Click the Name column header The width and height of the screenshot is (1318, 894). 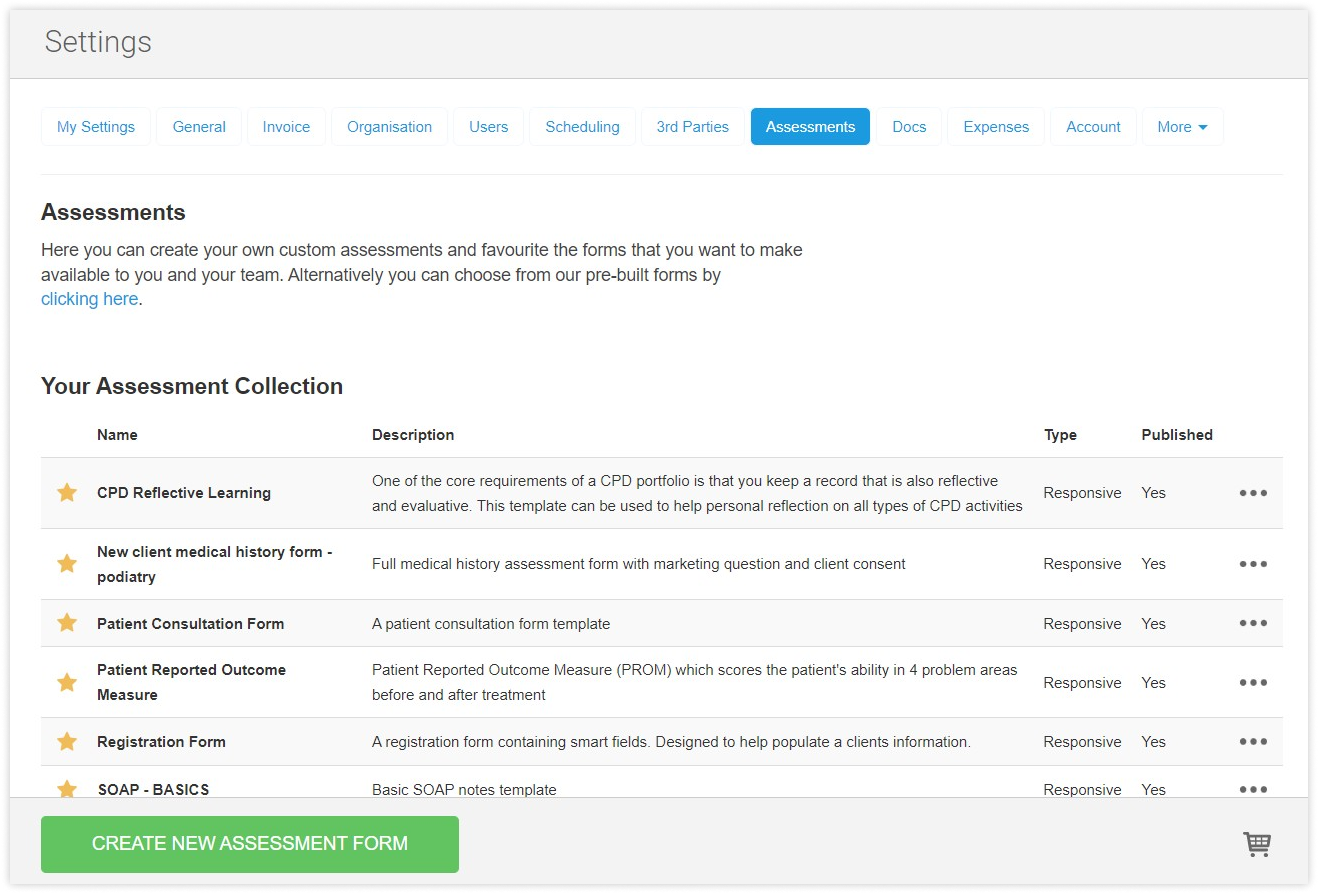point(117,435)
